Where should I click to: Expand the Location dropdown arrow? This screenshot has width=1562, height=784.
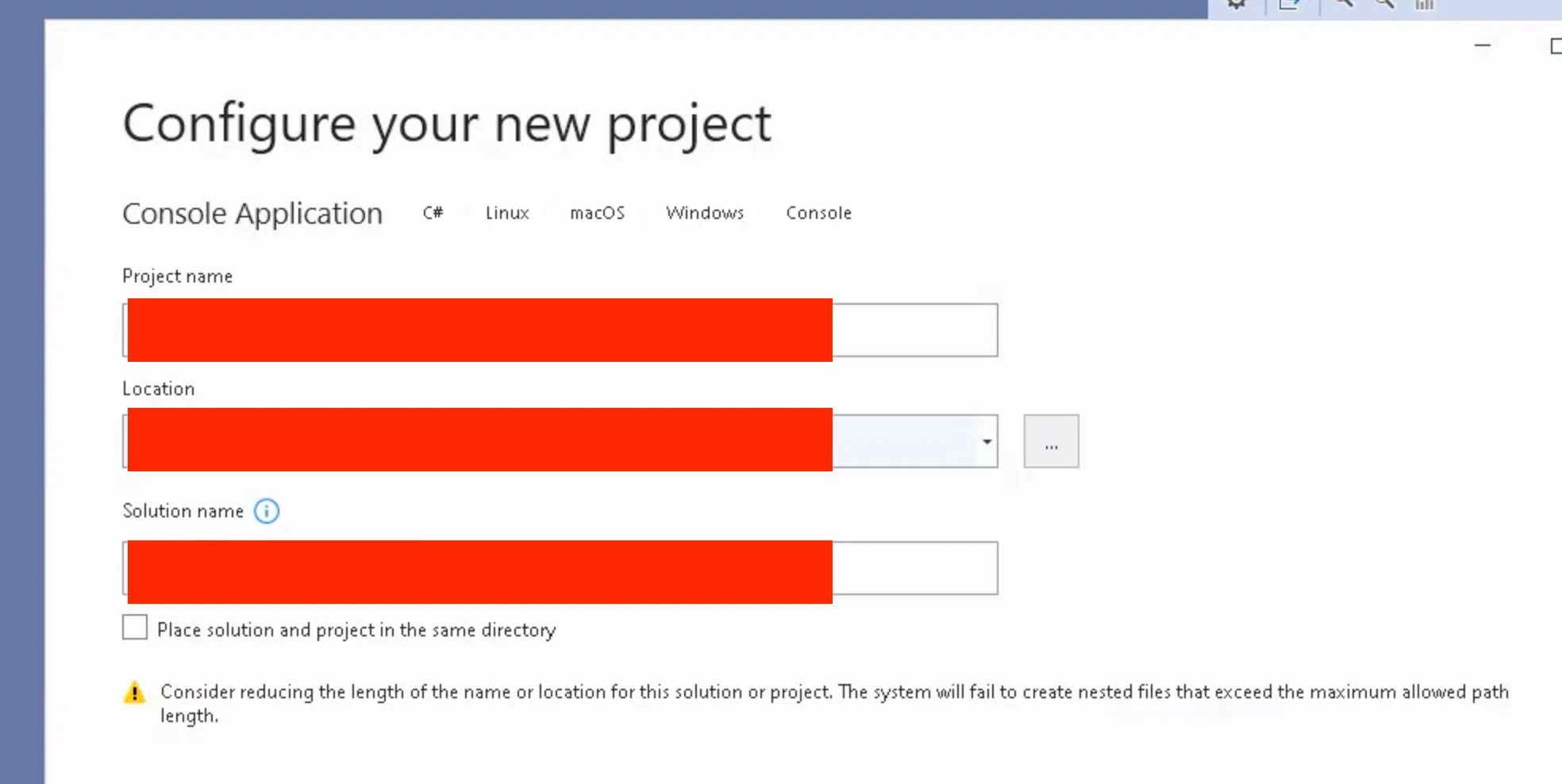tap(987, 442)
